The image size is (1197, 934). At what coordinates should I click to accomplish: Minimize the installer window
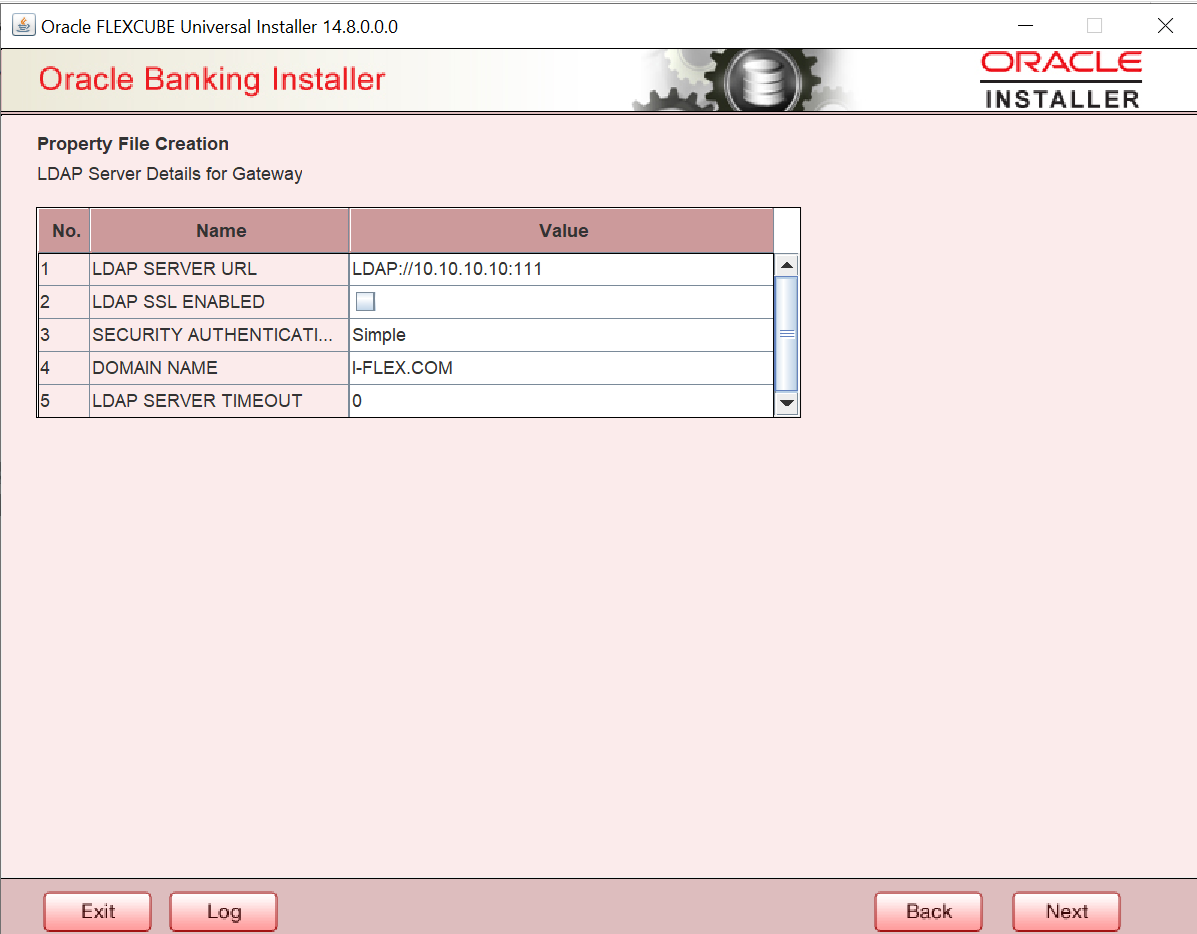click(x=1025, y=25)
